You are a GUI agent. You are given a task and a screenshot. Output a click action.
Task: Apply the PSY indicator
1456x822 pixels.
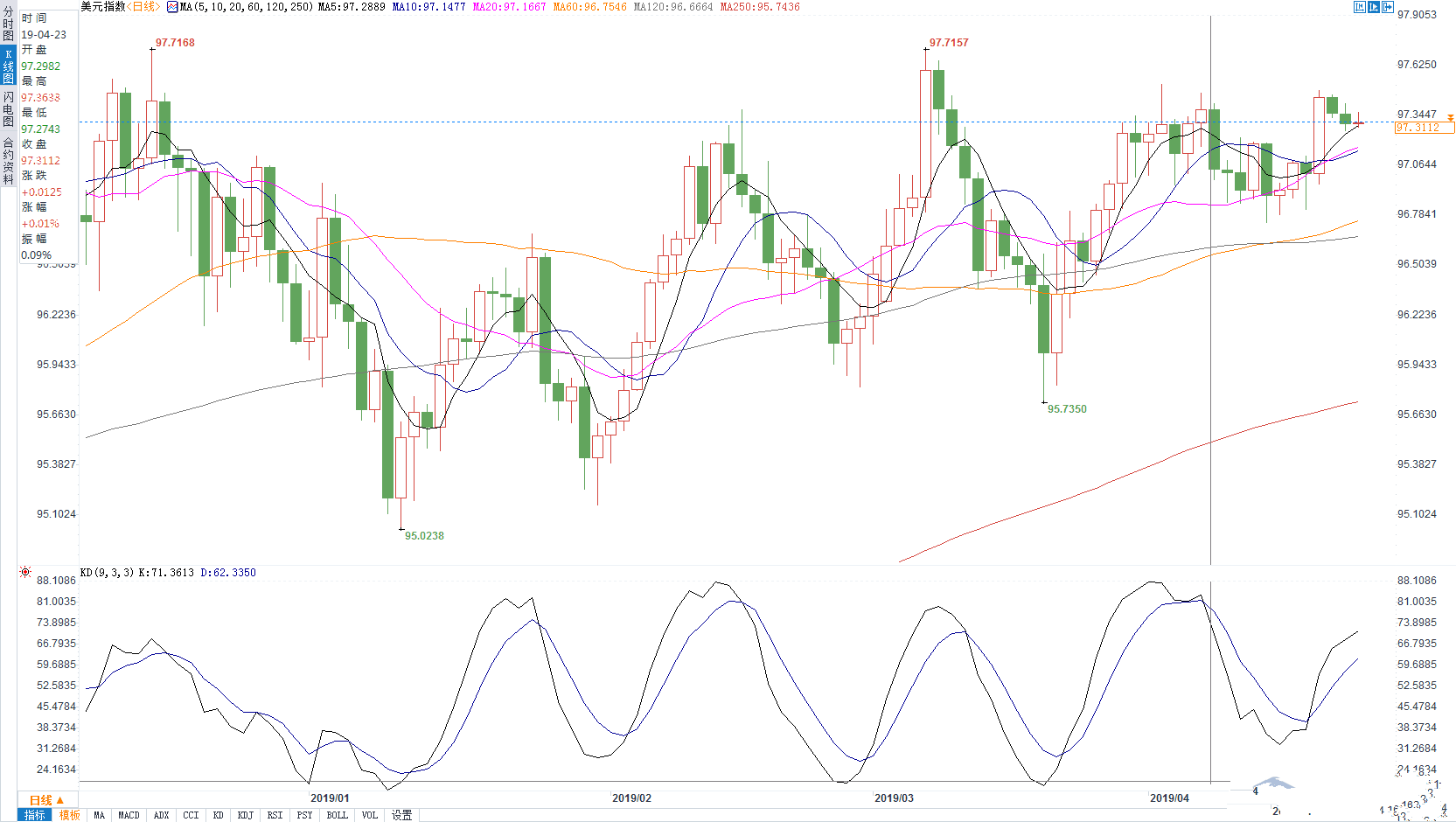click(x=305, y=815)
